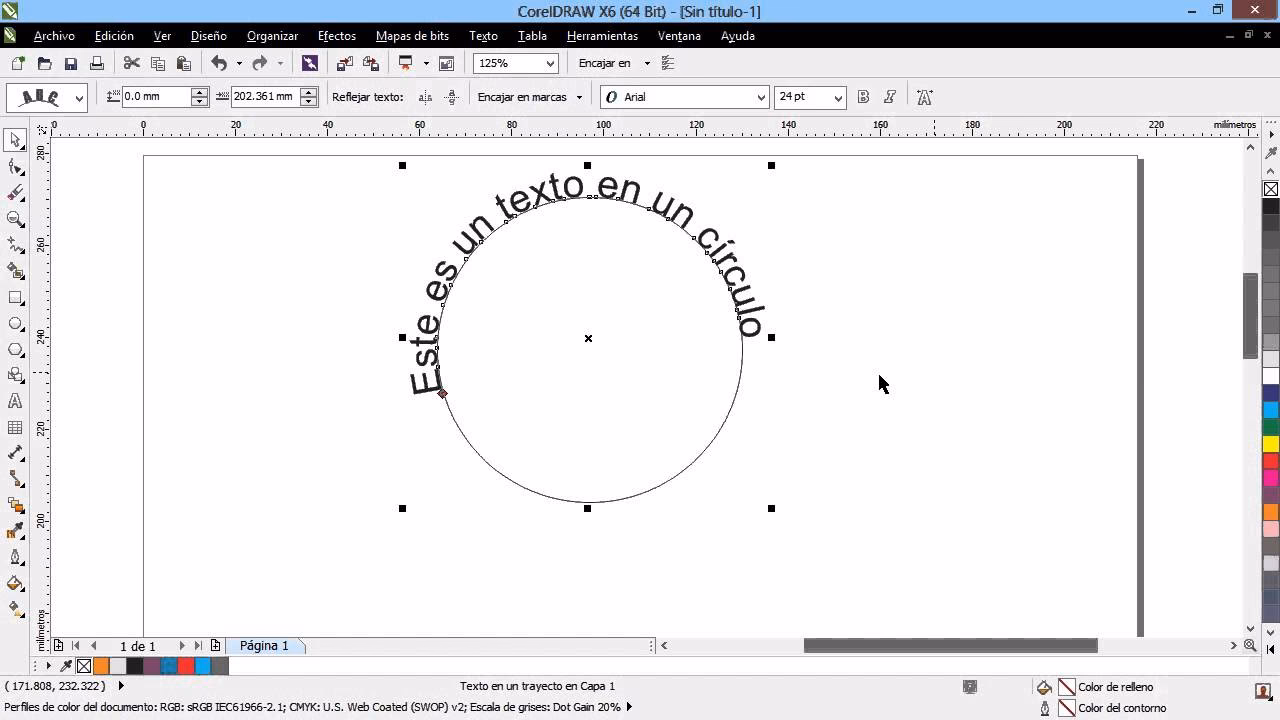This screenshot has height=720, width=1280.
Task: Toggle bold text formatting
Action: 862,97
